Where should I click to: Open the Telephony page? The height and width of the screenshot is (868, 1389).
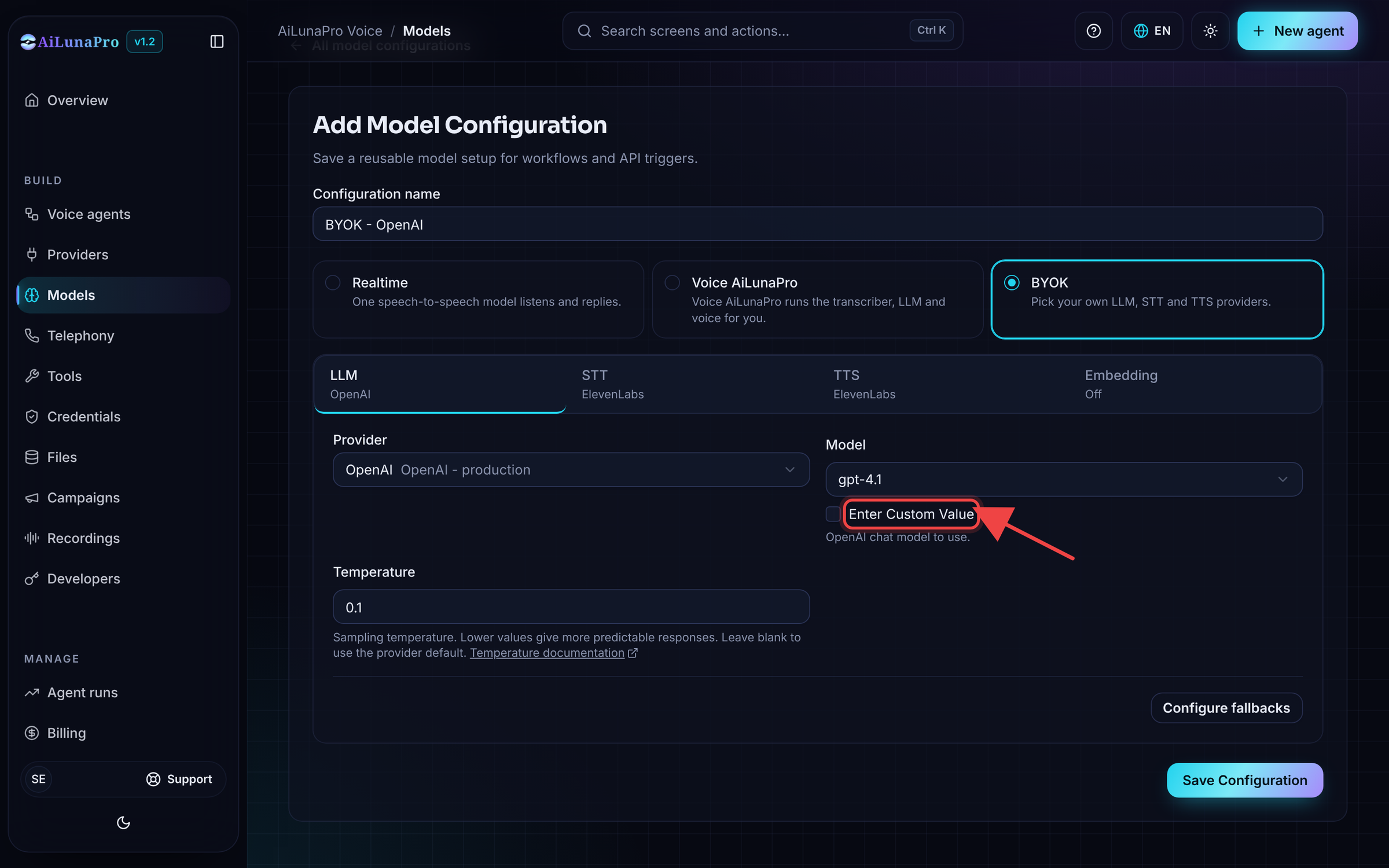point(123,336)
